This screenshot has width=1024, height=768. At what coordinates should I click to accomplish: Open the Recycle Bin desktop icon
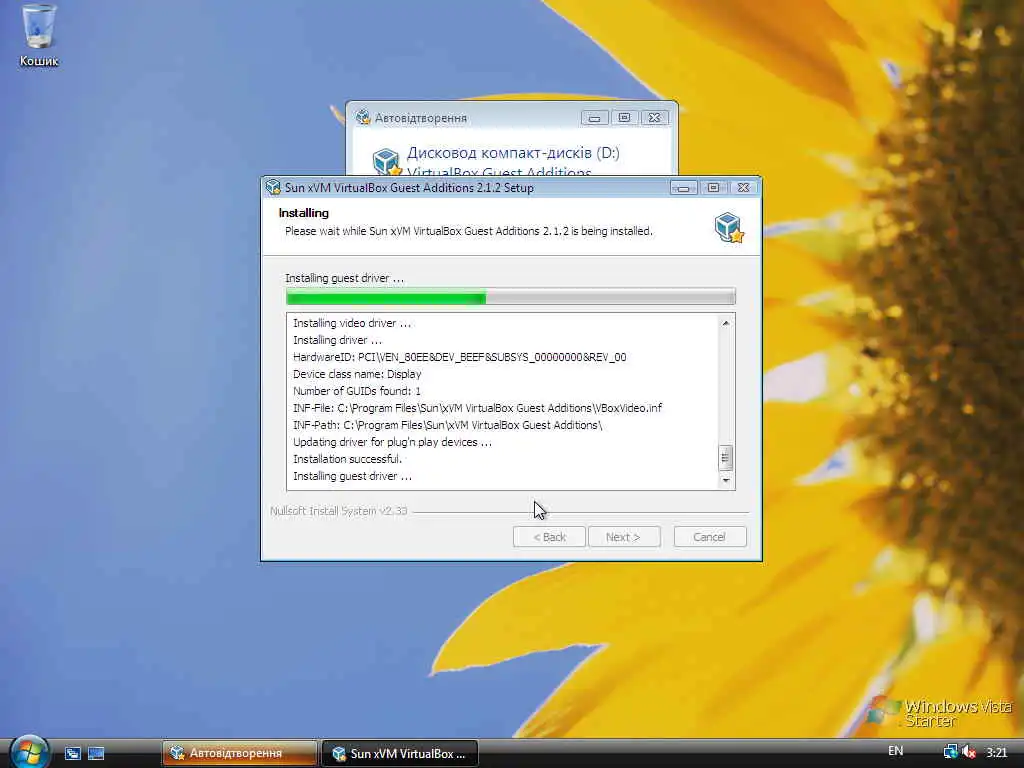click(x=39, y=26)
